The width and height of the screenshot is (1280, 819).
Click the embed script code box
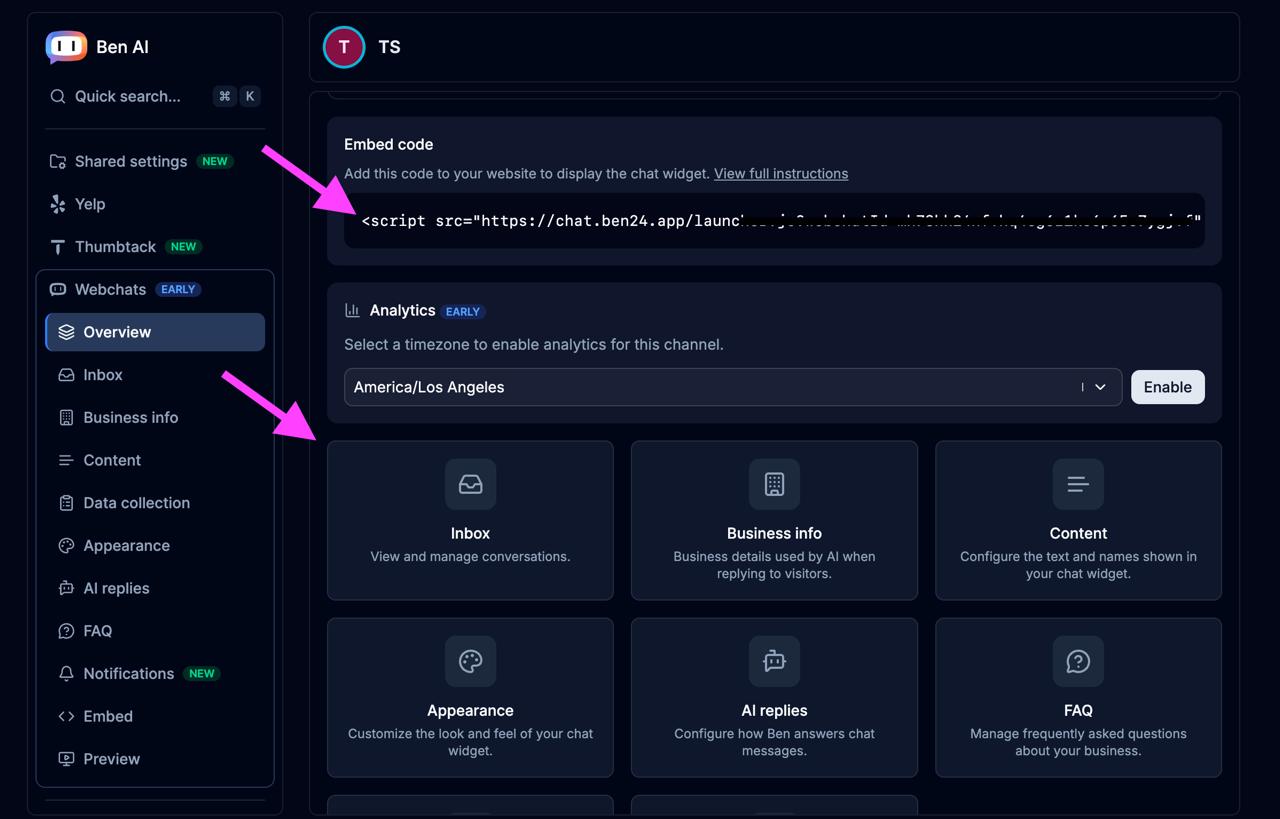point(774,220)
